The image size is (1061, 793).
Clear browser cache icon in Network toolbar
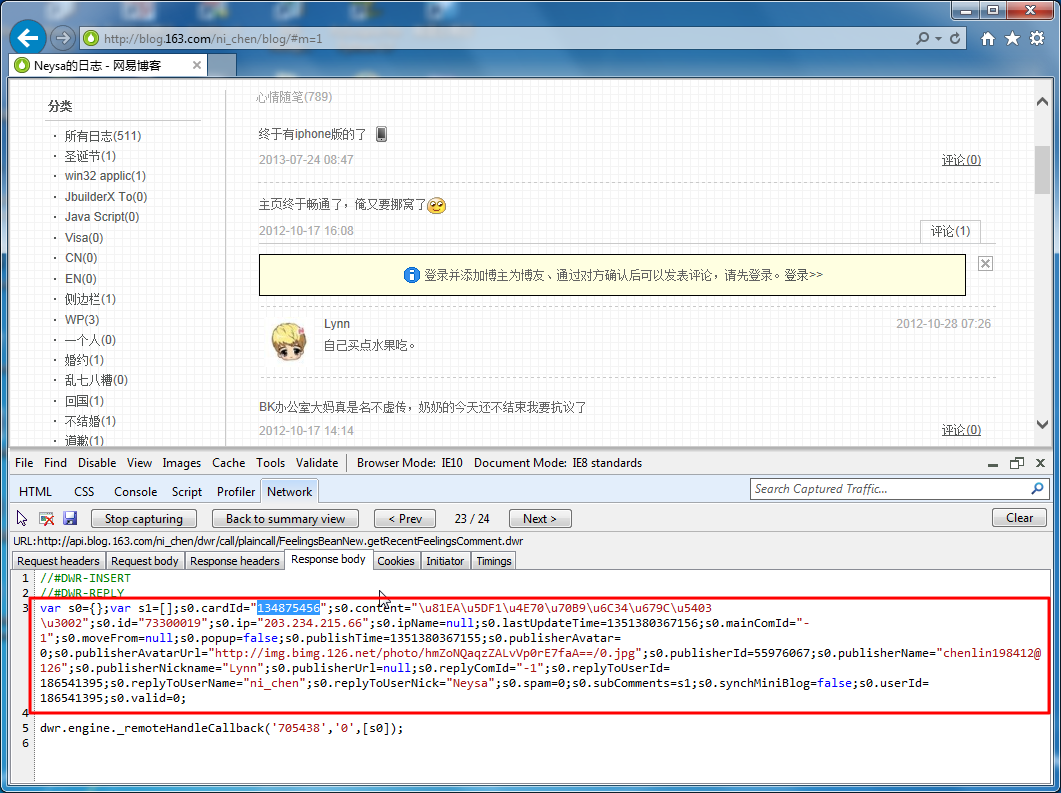(46, 518)
